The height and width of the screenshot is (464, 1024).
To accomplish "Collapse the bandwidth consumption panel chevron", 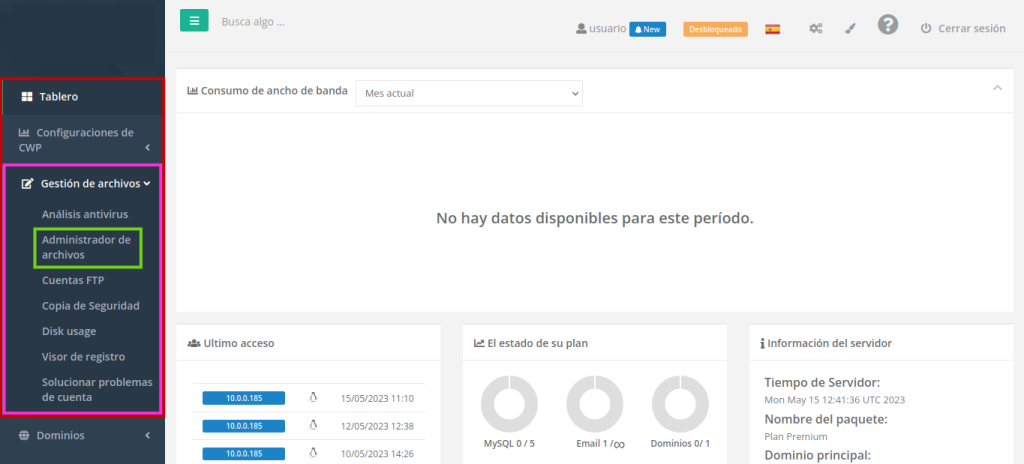I will pos(997,88).
